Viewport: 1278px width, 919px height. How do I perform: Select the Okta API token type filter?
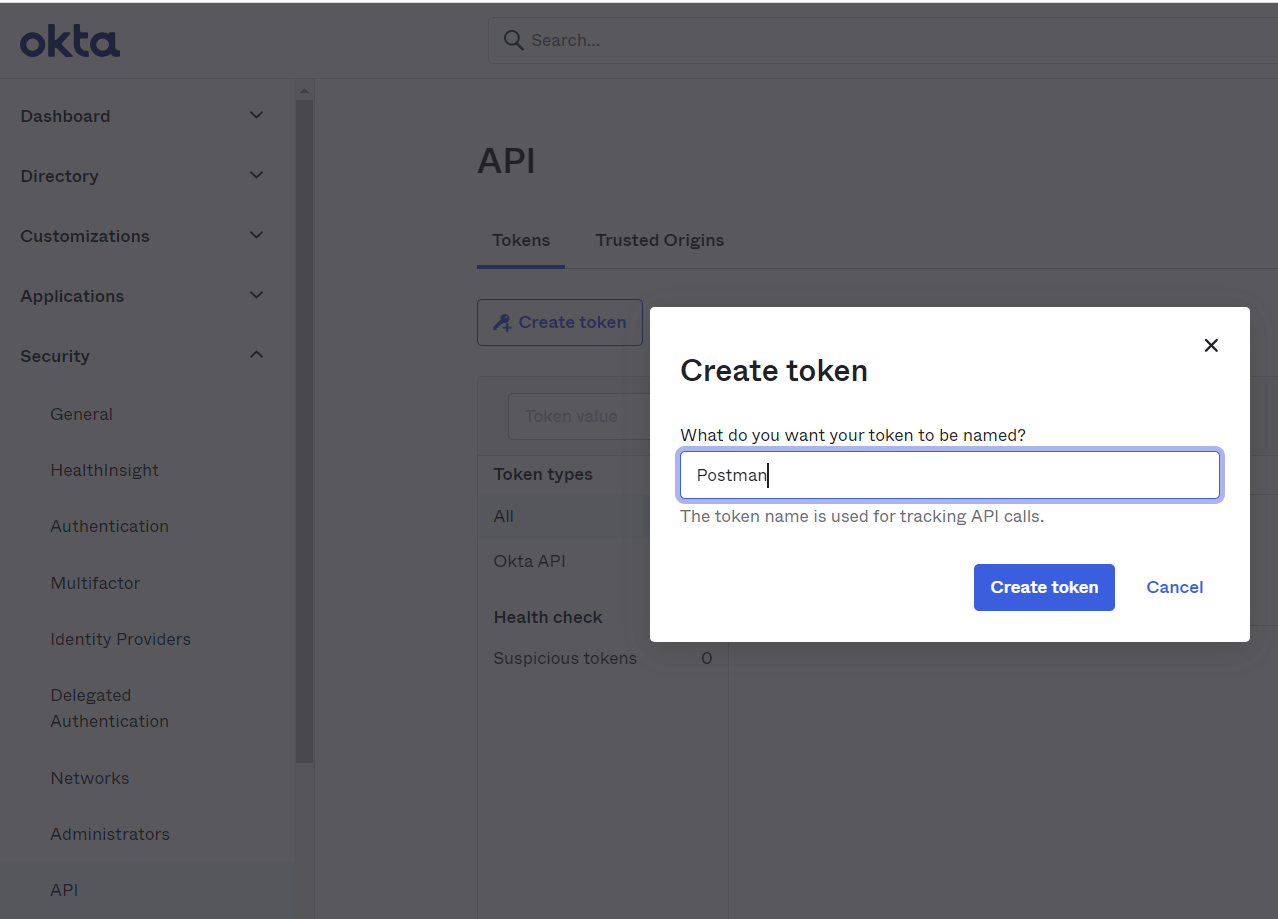(529, 560)
